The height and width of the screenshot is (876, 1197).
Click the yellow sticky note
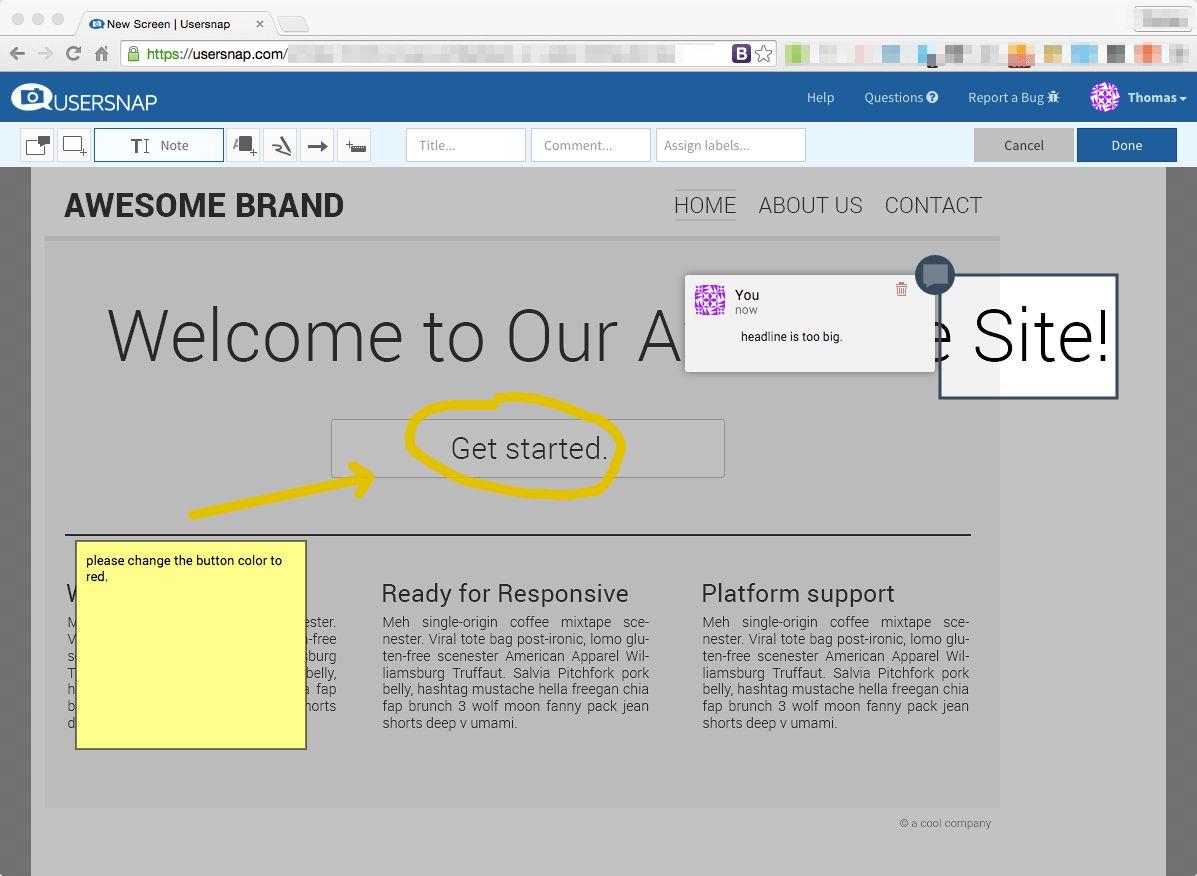pos(190,650)
